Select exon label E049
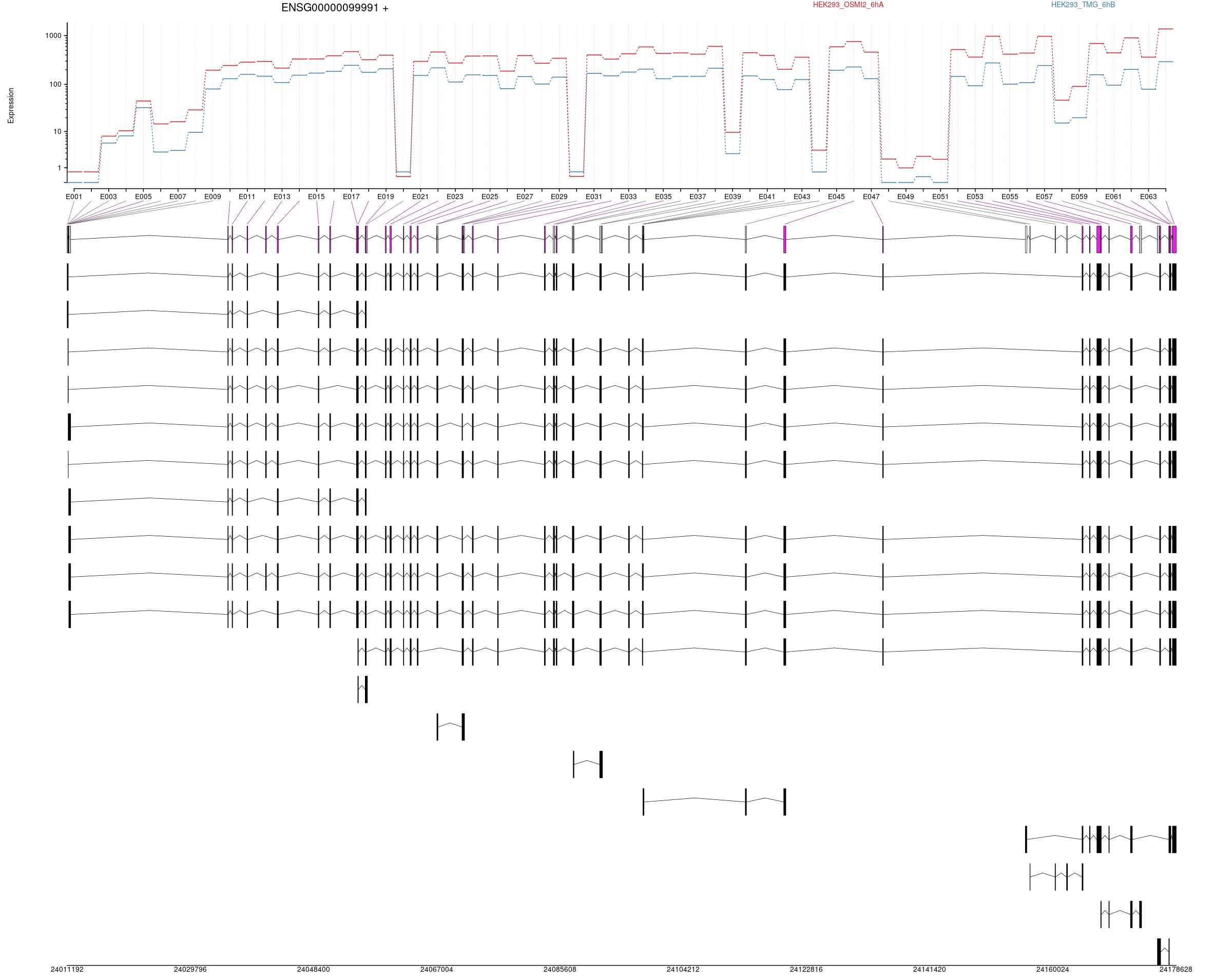Image resolution: width=1232 pixels, height=980 pixels. pos(906,197)
